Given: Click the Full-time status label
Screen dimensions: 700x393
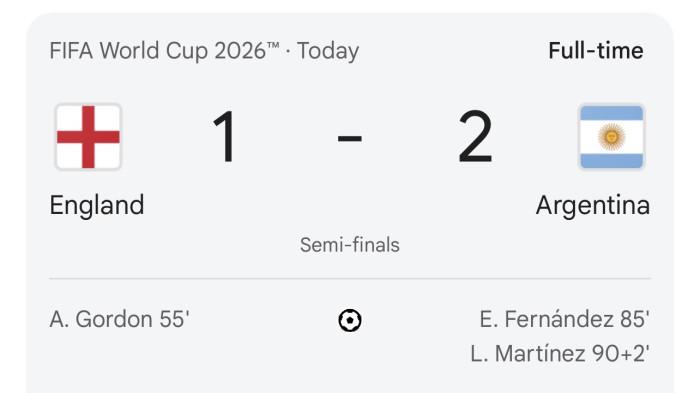Looking at the screenshot, I should [x=596, y=50].
